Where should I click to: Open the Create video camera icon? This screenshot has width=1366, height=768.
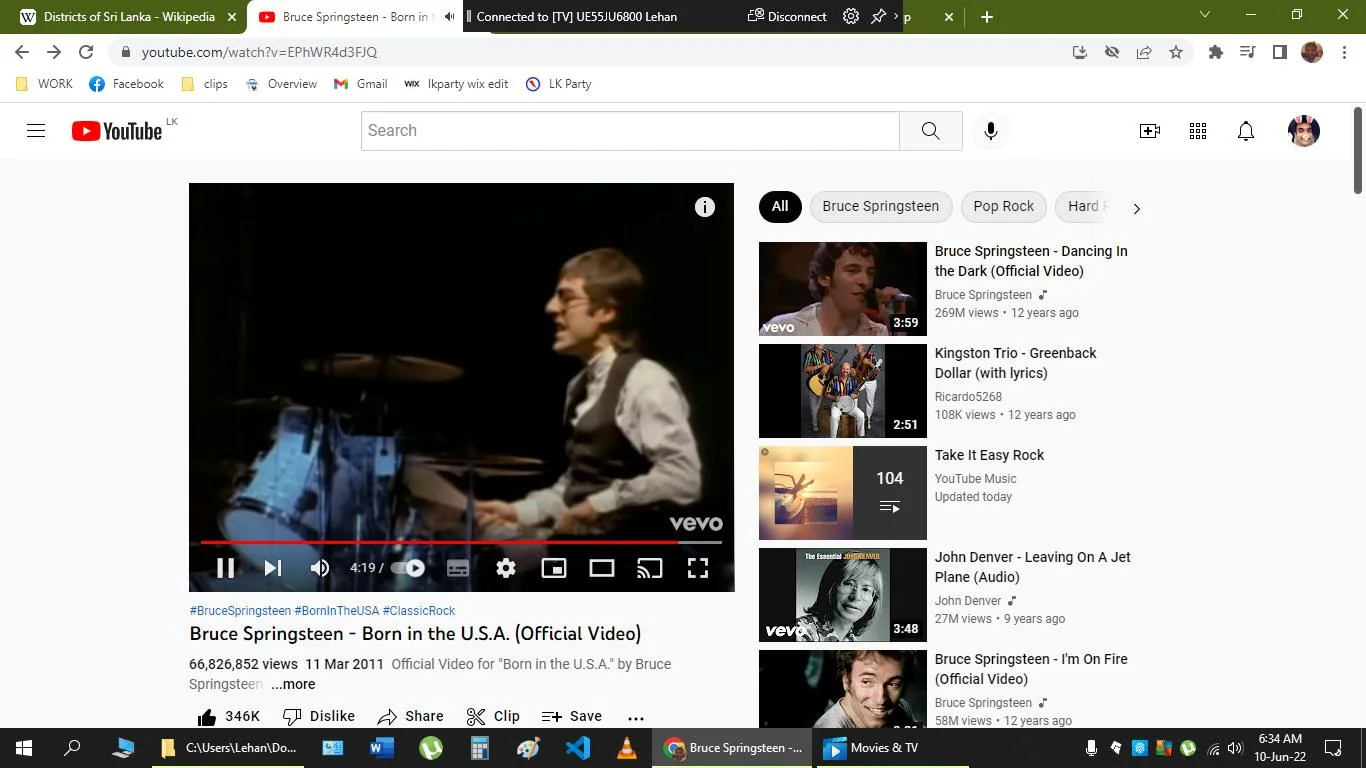point(1150,131)
